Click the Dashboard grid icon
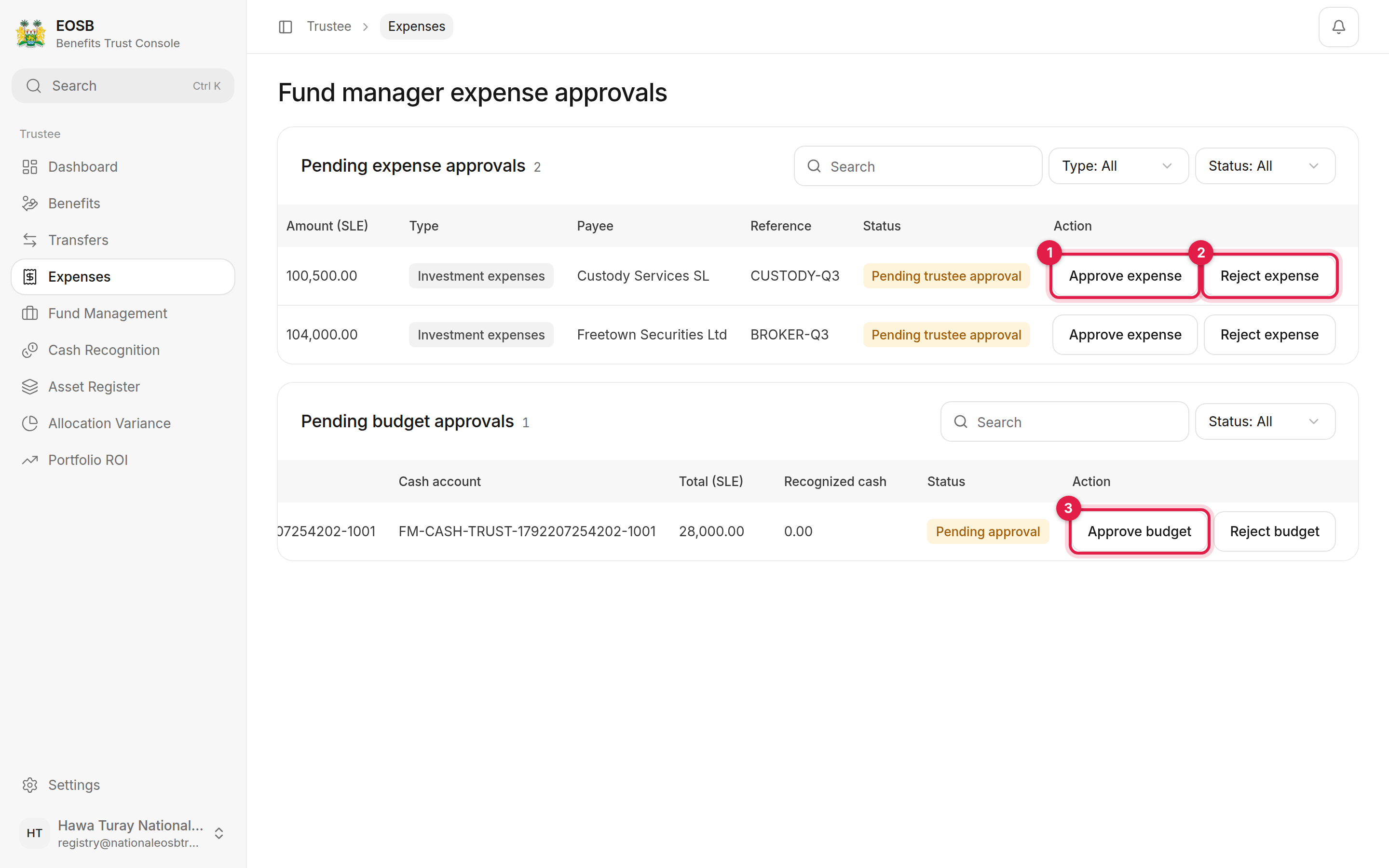This screenshot has height=868, width=1389. (x=30, y=167)
